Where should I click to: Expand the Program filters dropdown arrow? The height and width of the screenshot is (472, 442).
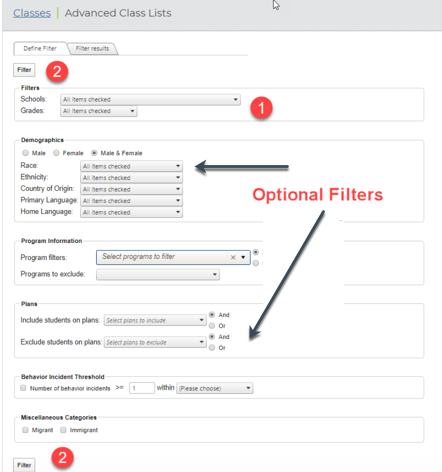[x=243, y=257]
